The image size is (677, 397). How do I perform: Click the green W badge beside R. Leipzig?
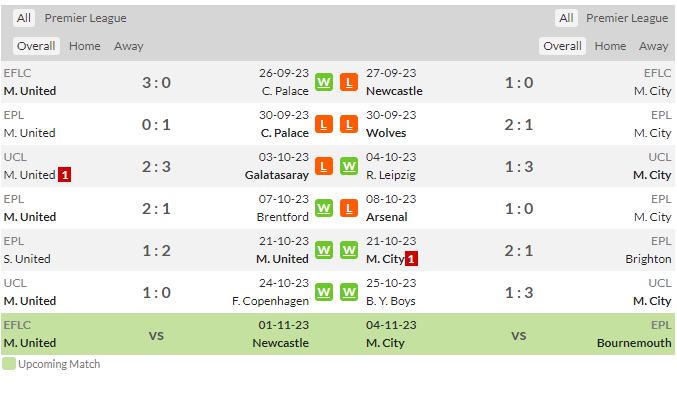tap(349, 166)
